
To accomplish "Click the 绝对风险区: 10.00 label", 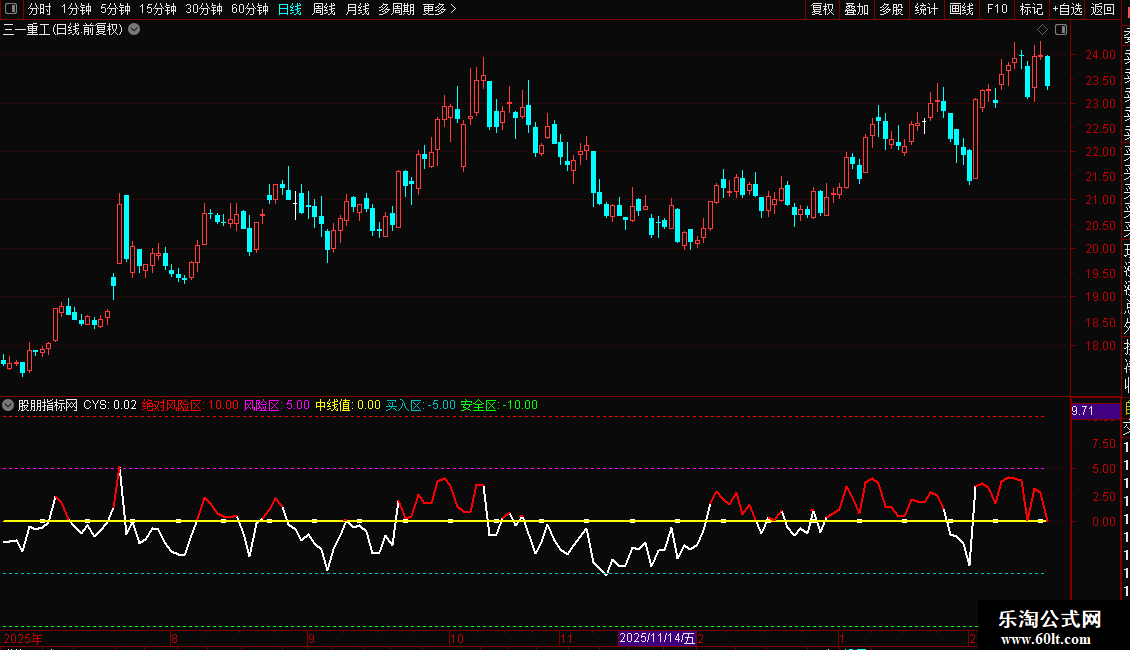I will (190, 405).
